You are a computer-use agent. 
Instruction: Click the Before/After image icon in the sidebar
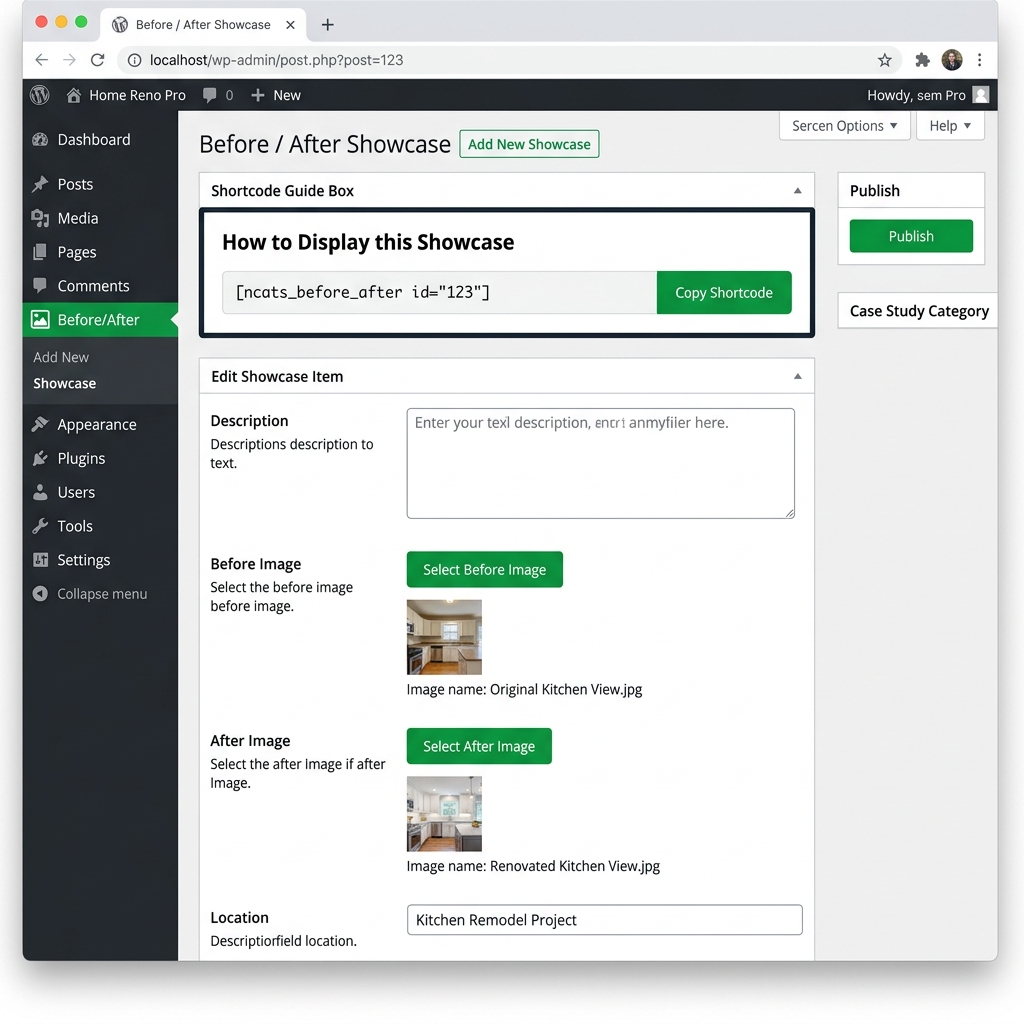coord(40,319)
